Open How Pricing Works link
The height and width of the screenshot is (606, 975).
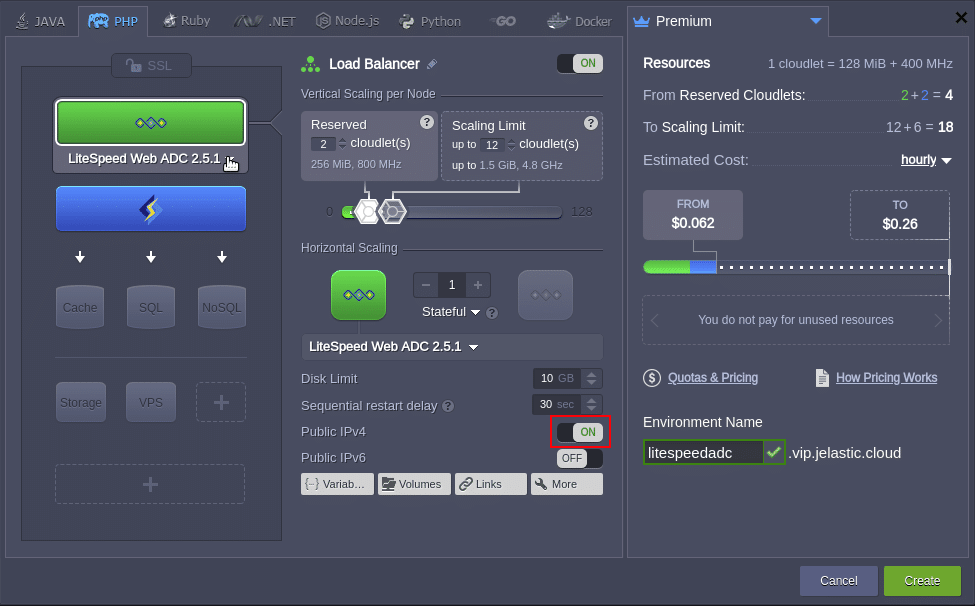click(x=886, y=377)
